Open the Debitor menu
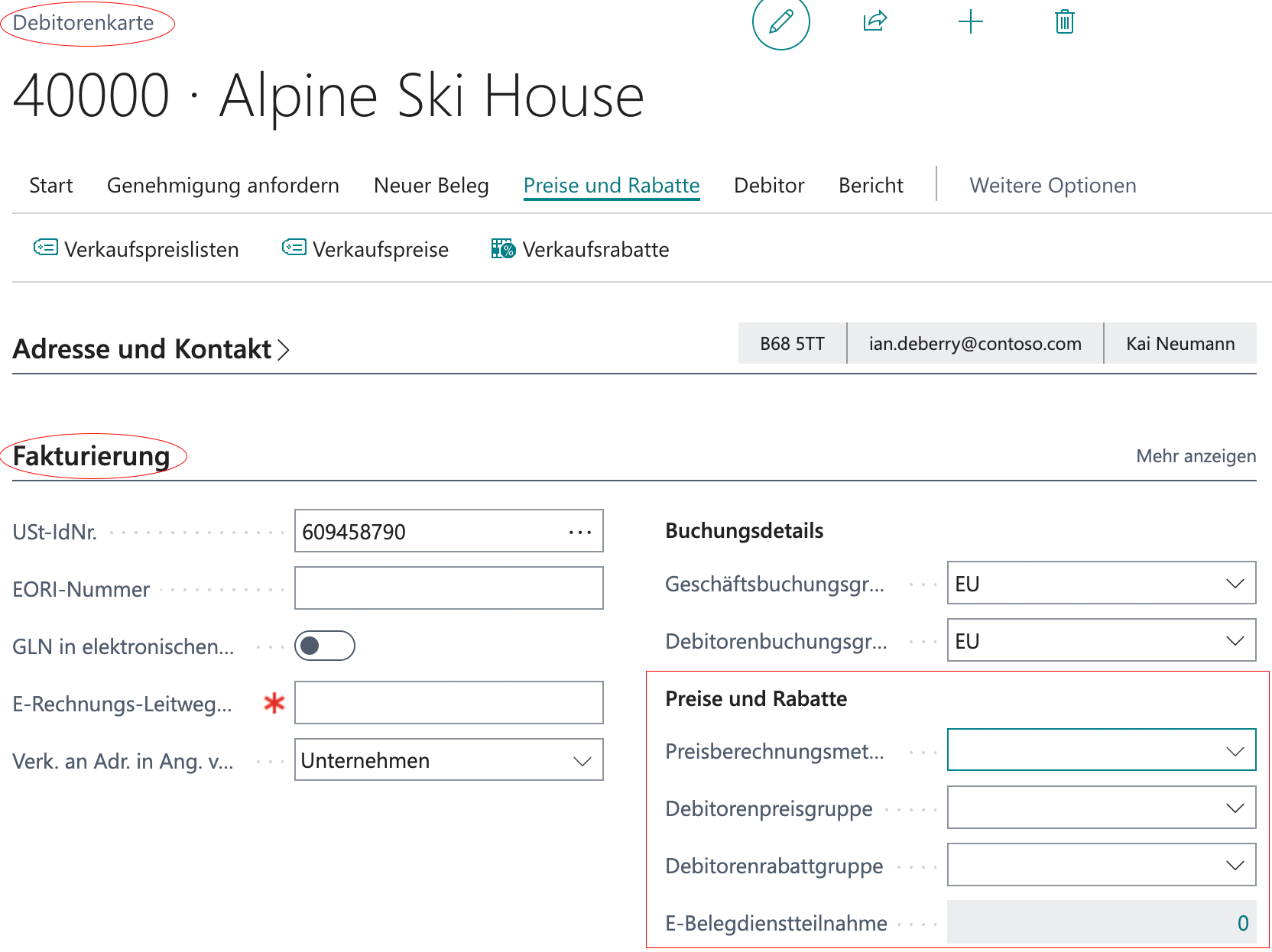The width and height of the screenshot is (1272, 952). click(x=769, y=186)
